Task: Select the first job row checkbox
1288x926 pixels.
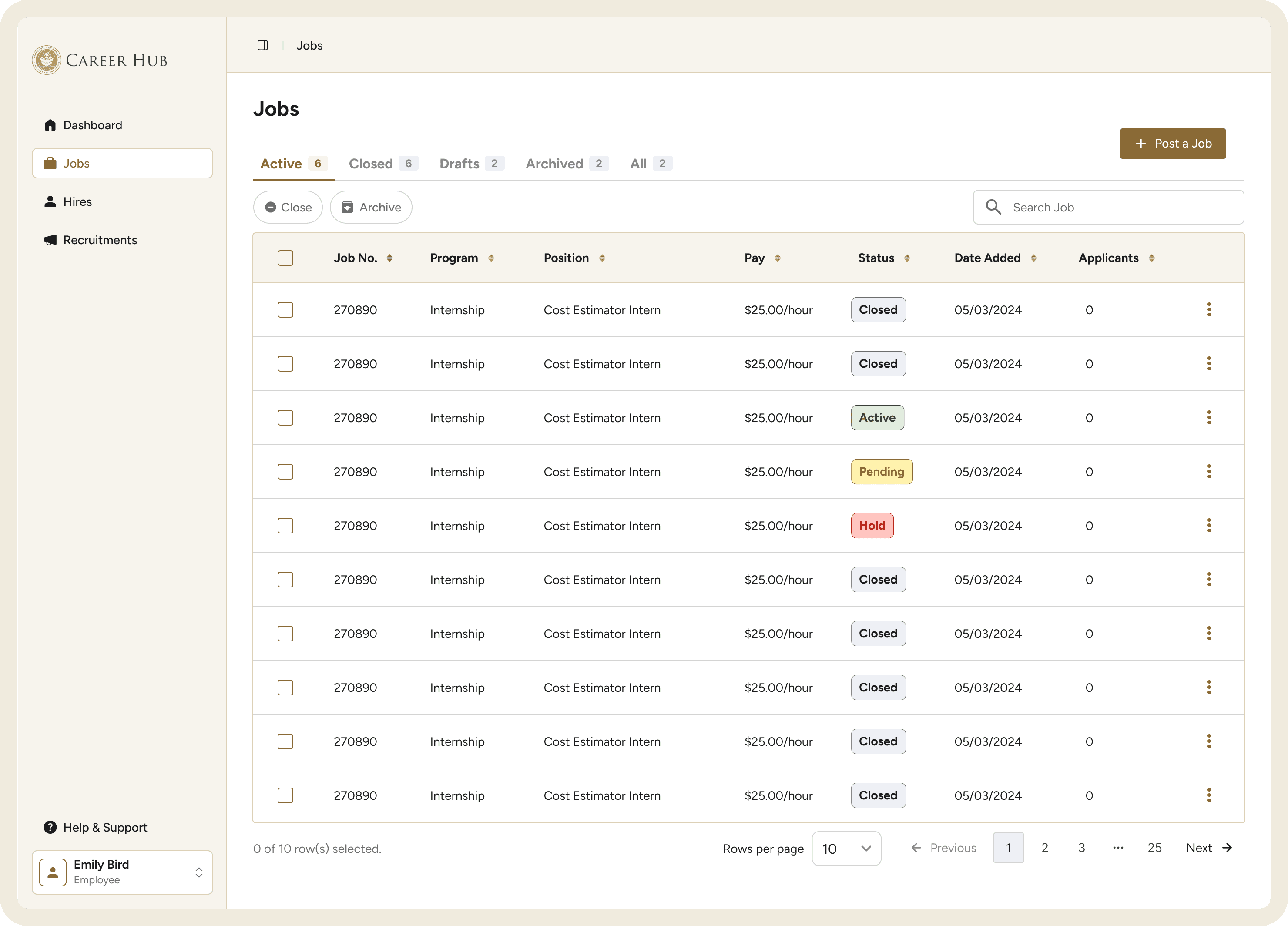Action: [285, 309]
